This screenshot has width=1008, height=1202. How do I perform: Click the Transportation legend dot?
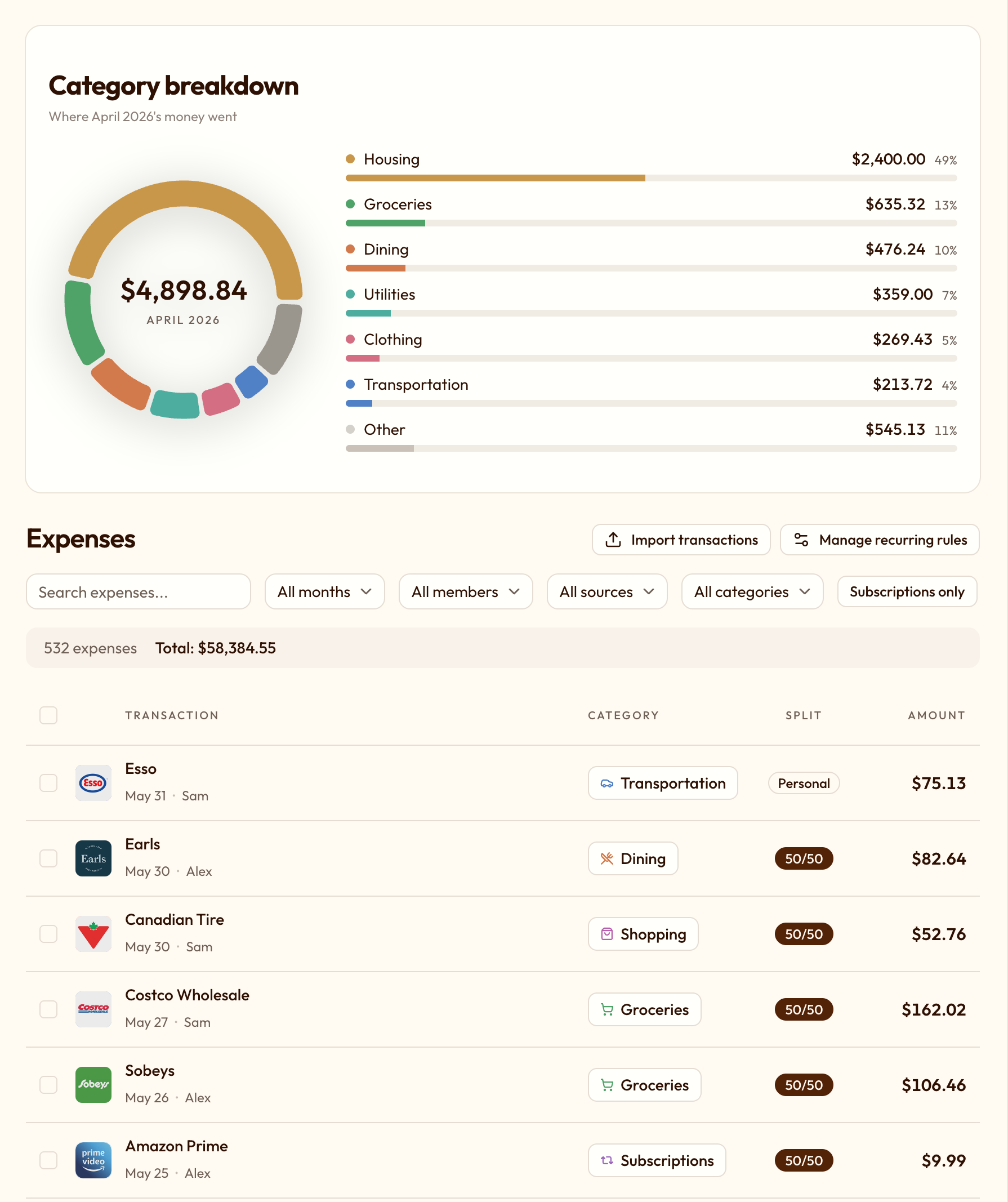[x=350, y=384]
